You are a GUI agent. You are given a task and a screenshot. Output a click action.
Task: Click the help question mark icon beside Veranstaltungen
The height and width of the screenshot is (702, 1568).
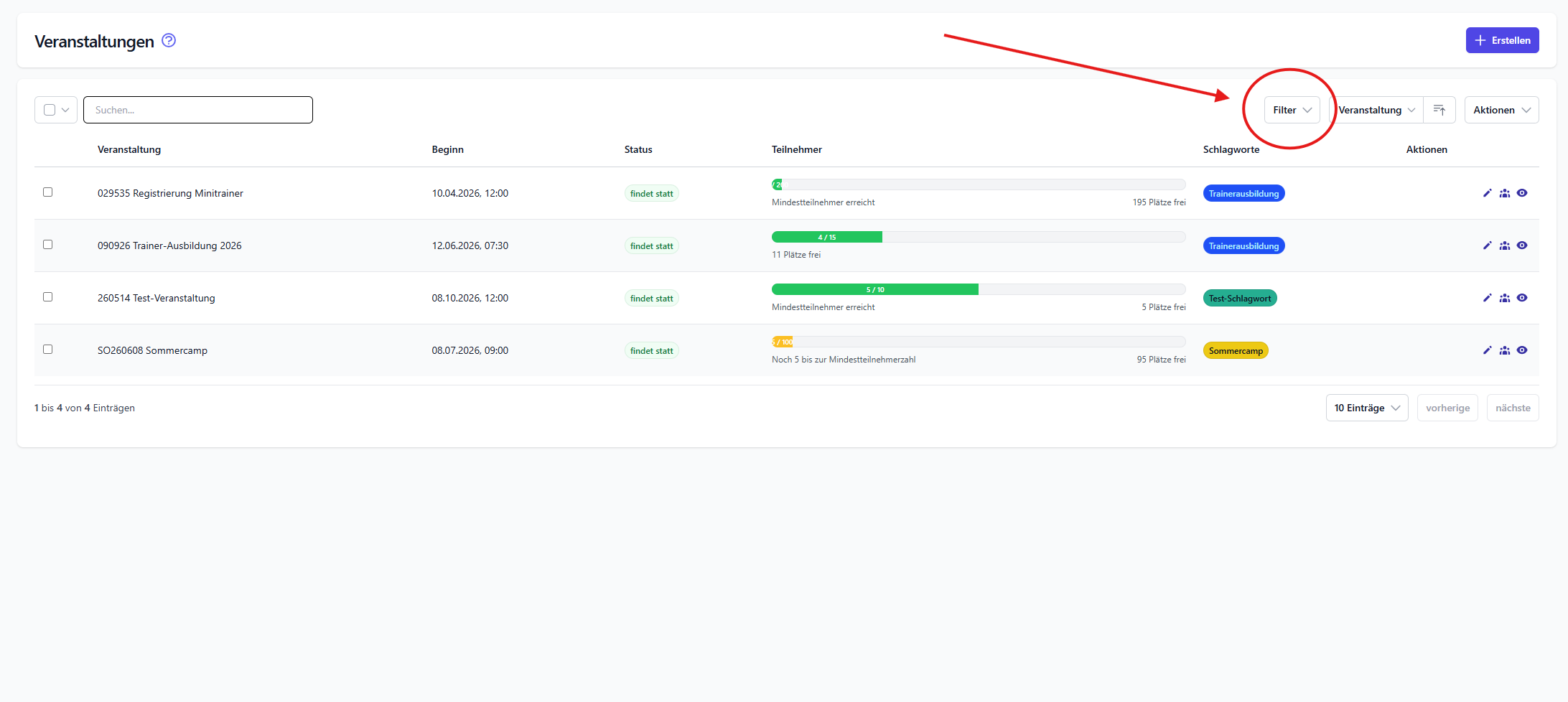169,40
